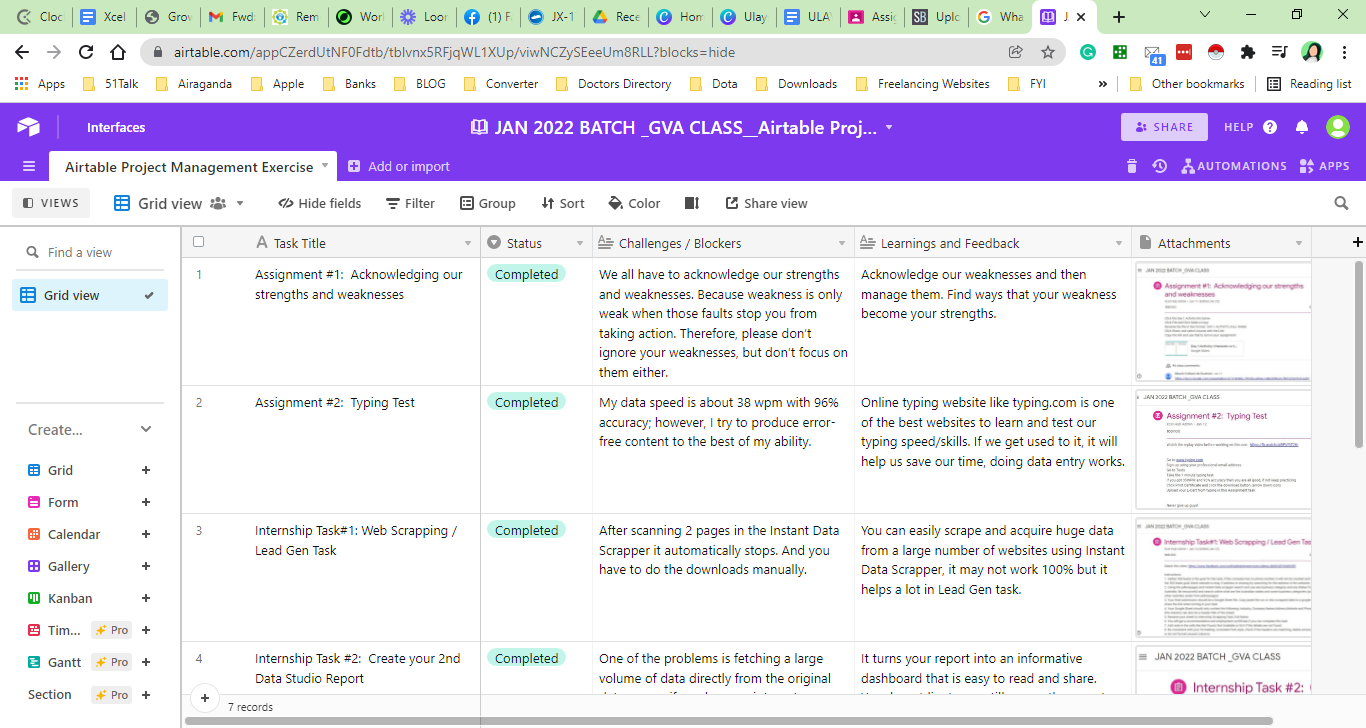Viewport: 1366px width, 728px height.
Task: Click the Find a view search field
Action: tap(90, 253)
